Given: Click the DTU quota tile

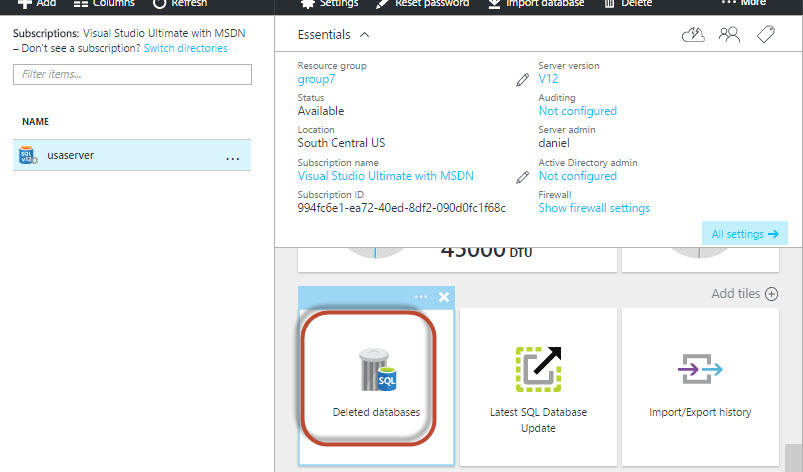Looking at the screenshot, I should [457, 260].
